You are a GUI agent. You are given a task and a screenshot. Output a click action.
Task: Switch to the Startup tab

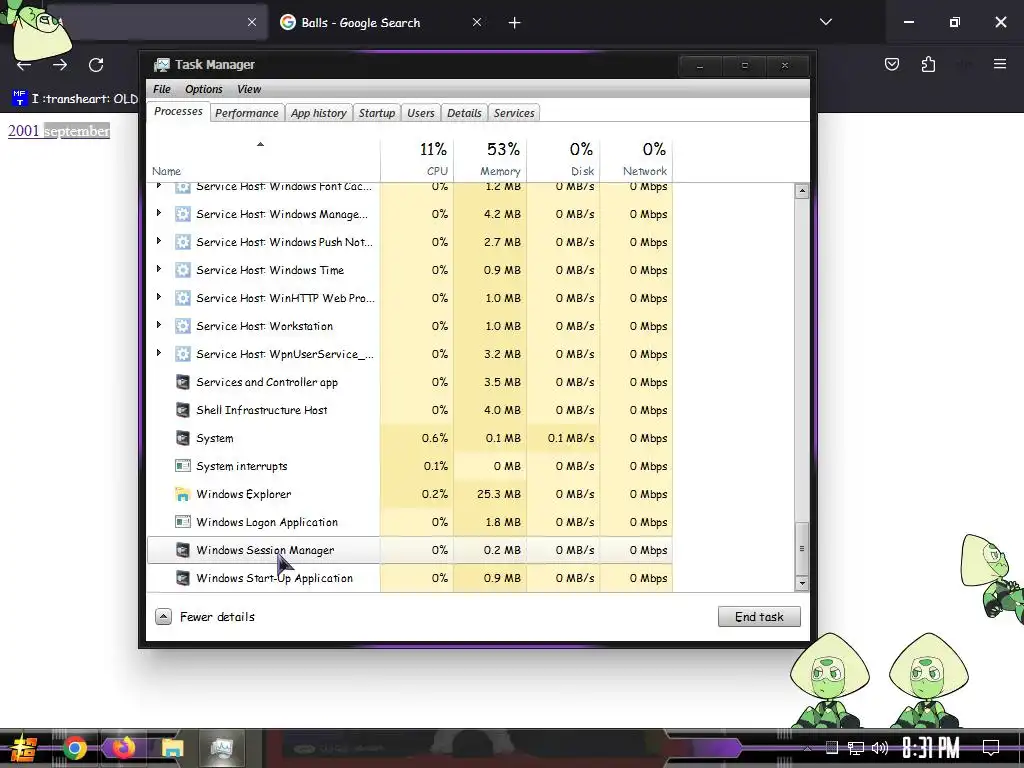point(377,113)
